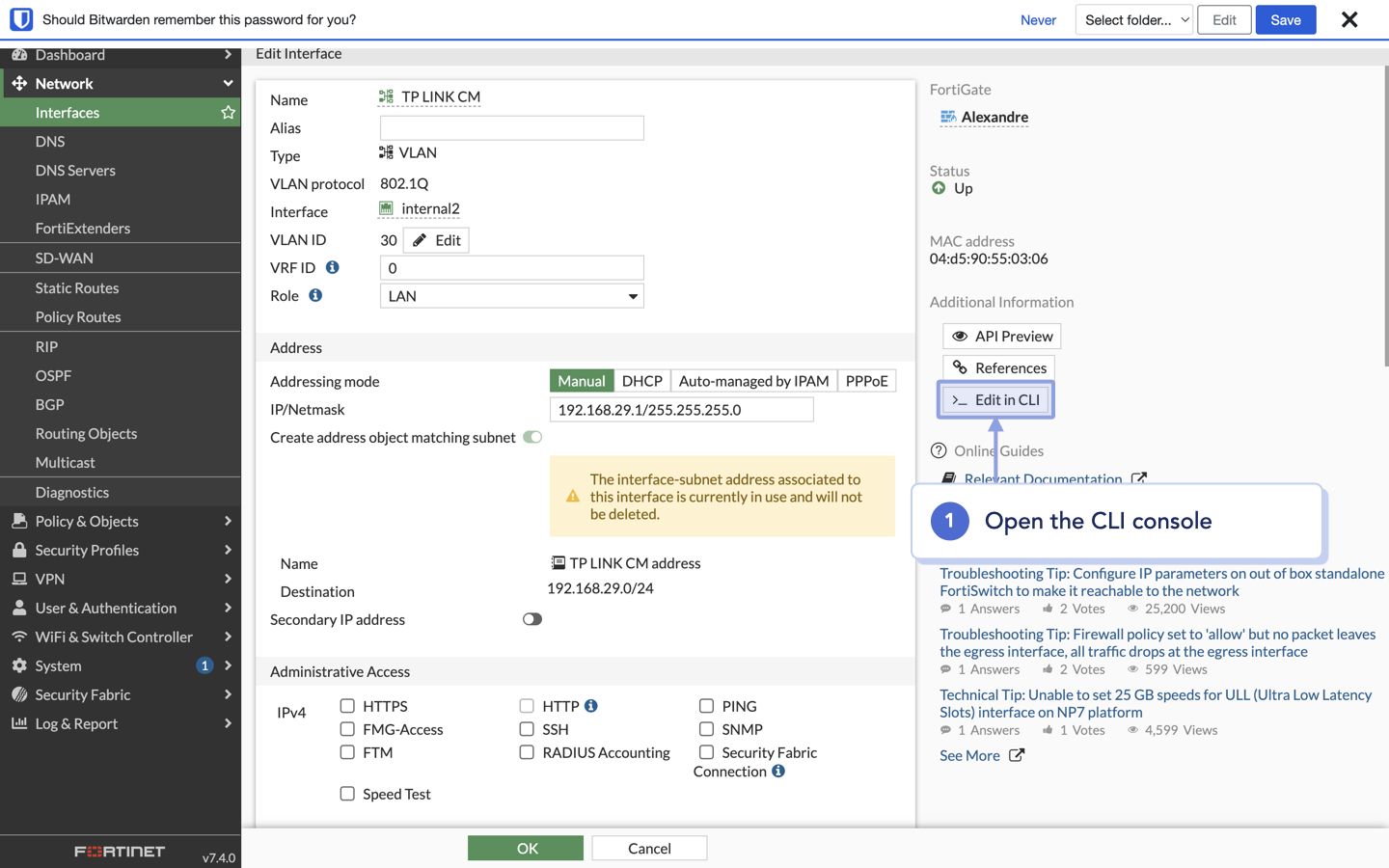The height and width of the screenshot is (868, 1389).
Task: Collapse the Network section chevron
Action: tap(229, 83)
